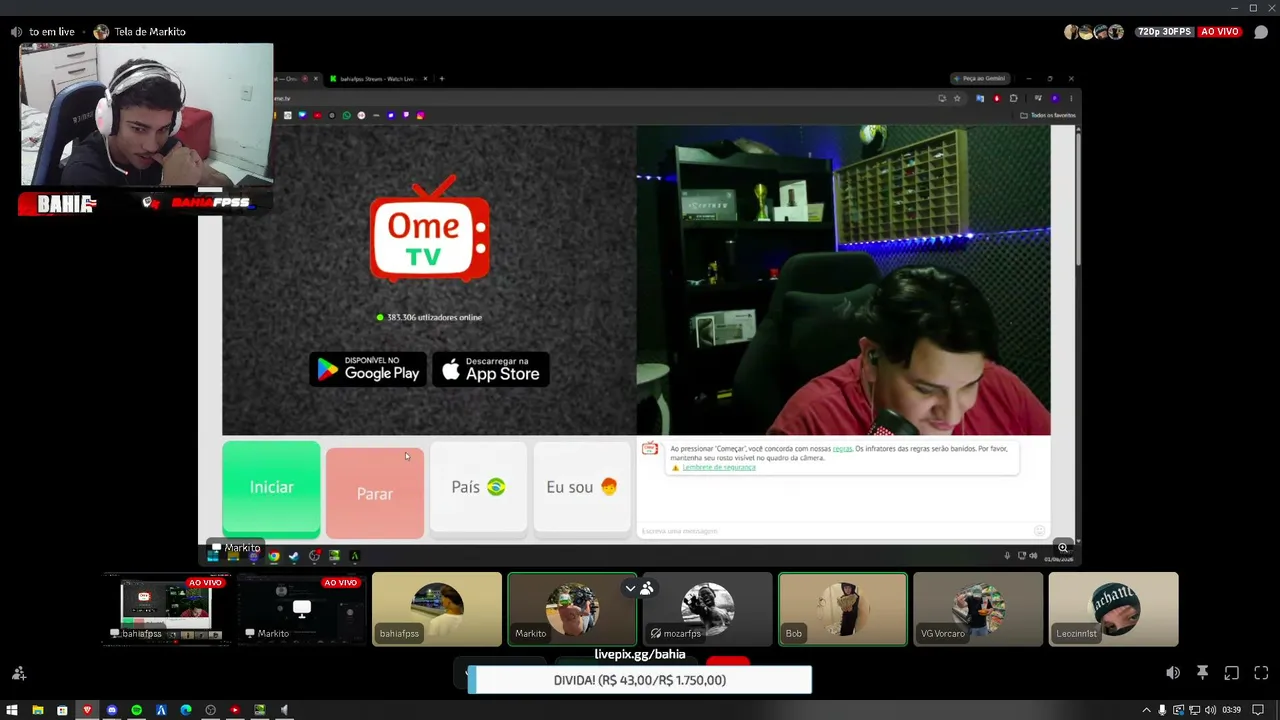Click the OmeTV logo in the stream

pos(430,229)
